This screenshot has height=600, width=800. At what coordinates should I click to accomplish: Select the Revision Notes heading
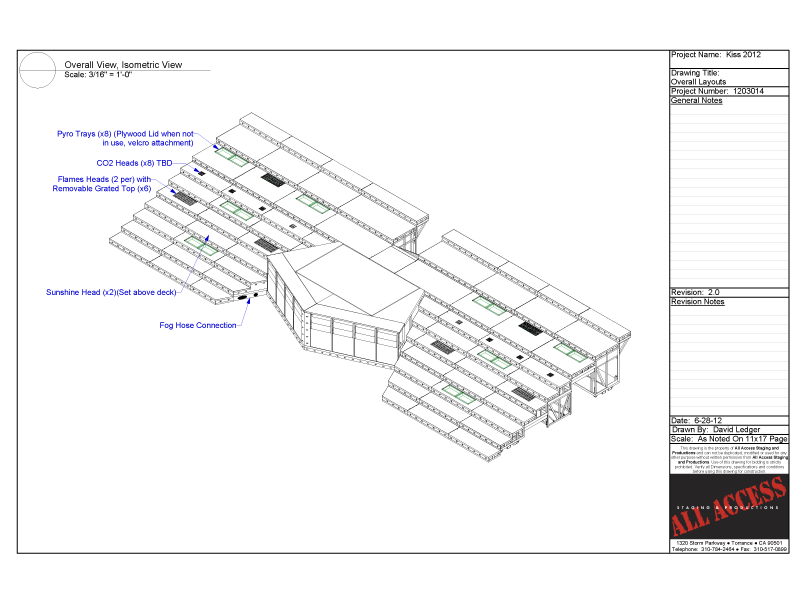(x=697, y=301)
